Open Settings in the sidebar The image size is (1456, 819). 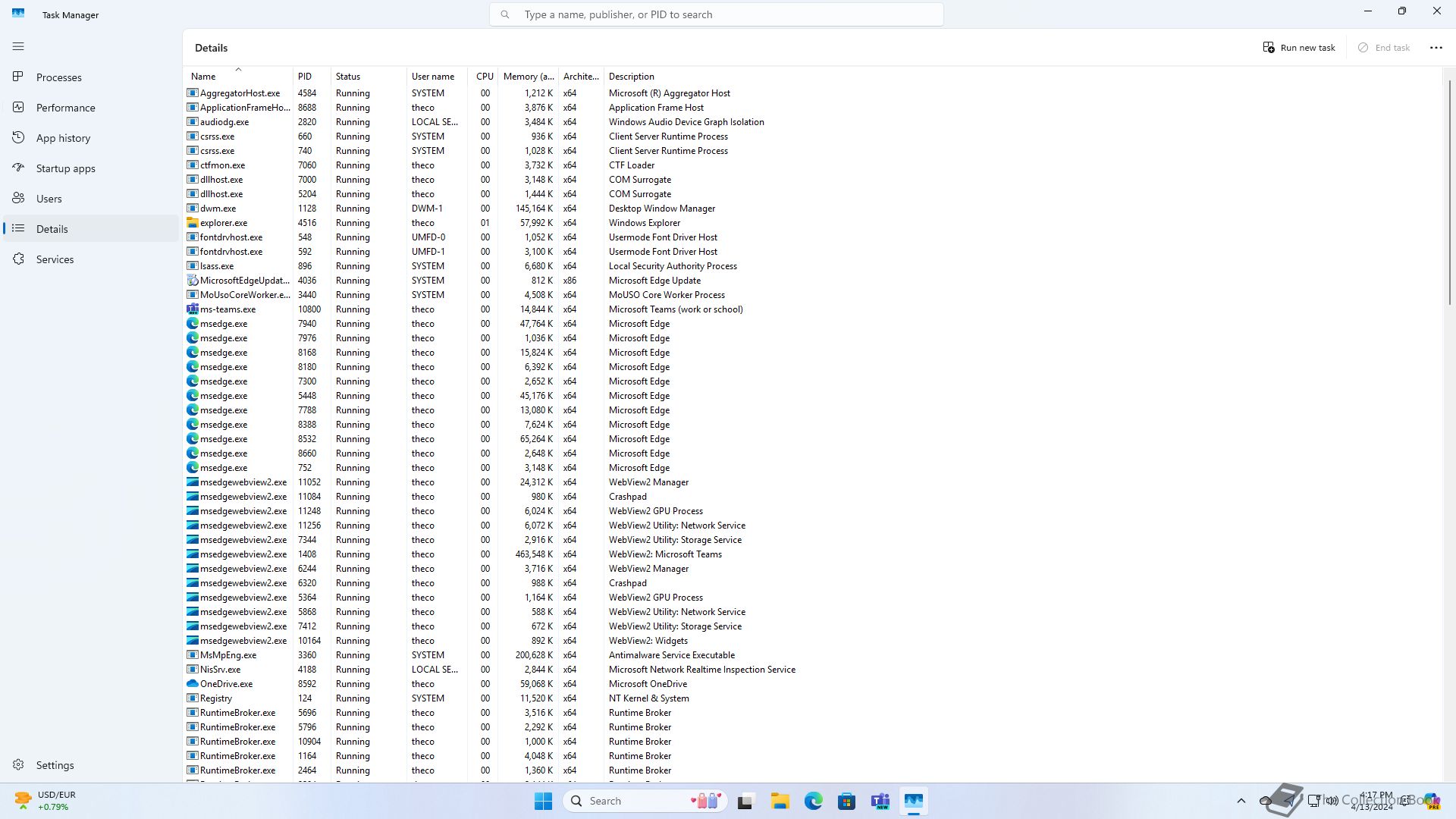[91, 765]
